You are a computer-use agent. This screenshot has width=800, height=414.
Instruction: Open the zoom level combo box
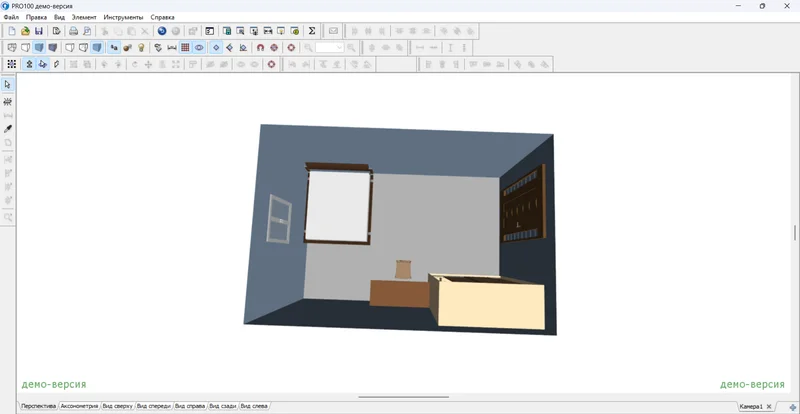coord(329,47)
